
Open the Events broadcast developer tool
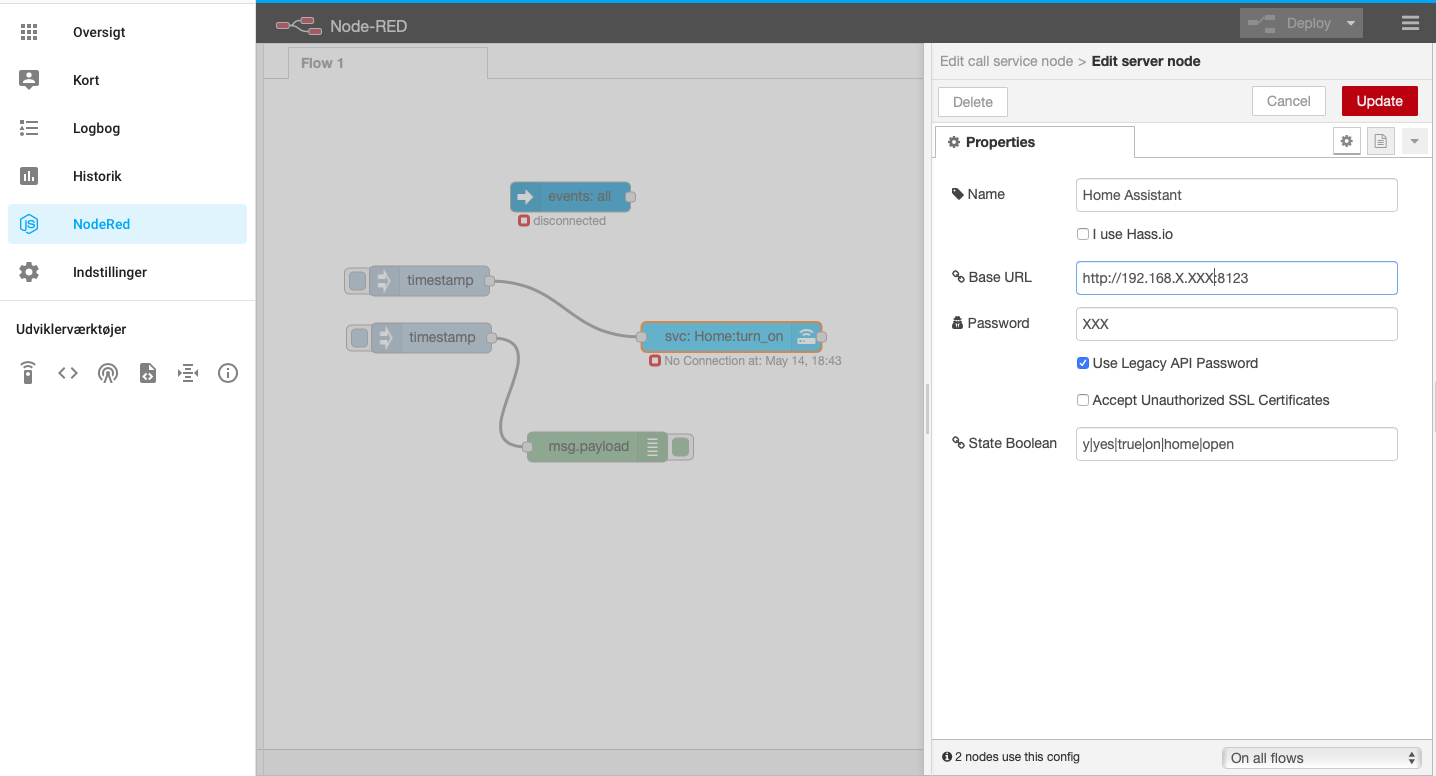point(108,373)
